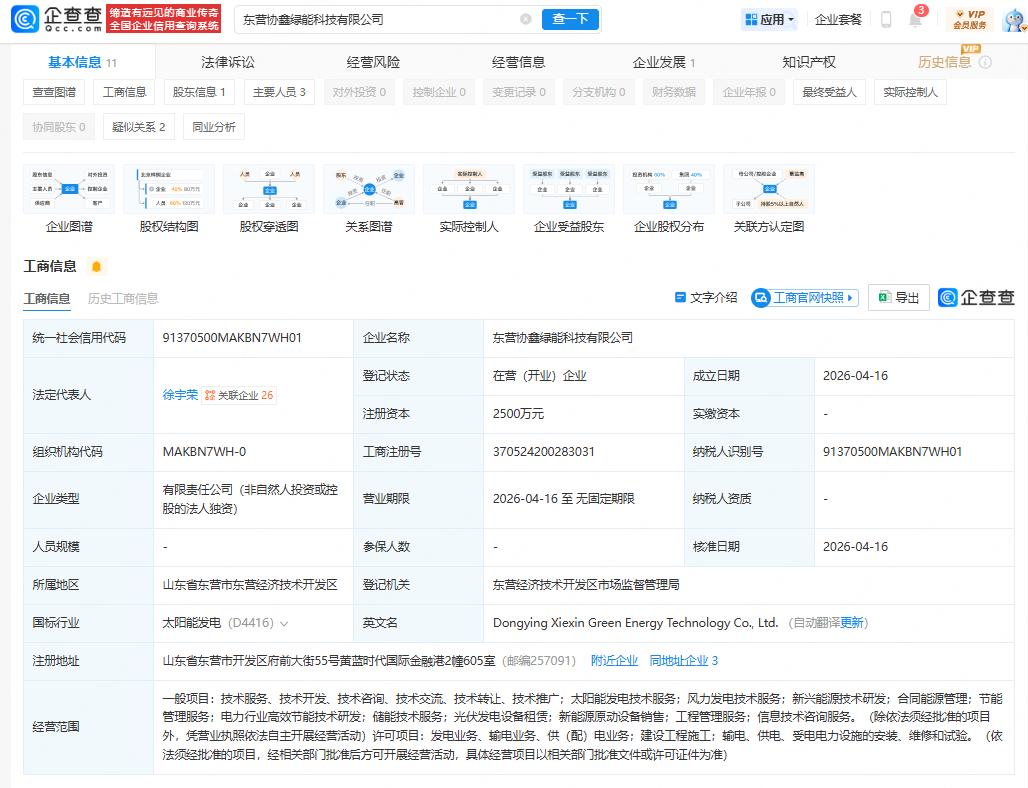Toggle the 文字介绍 view

[x=706, y=298]
